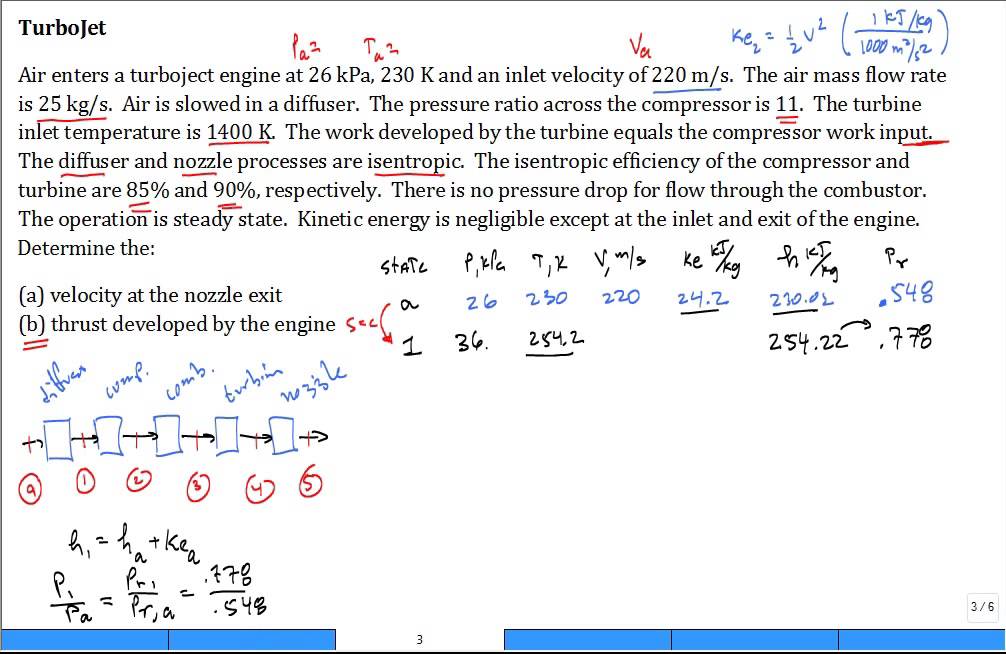This screenshot has width=1006, height=654.
Task: Jump to page 6 segment in bottom page strip
Action: [x=922, y=639]
